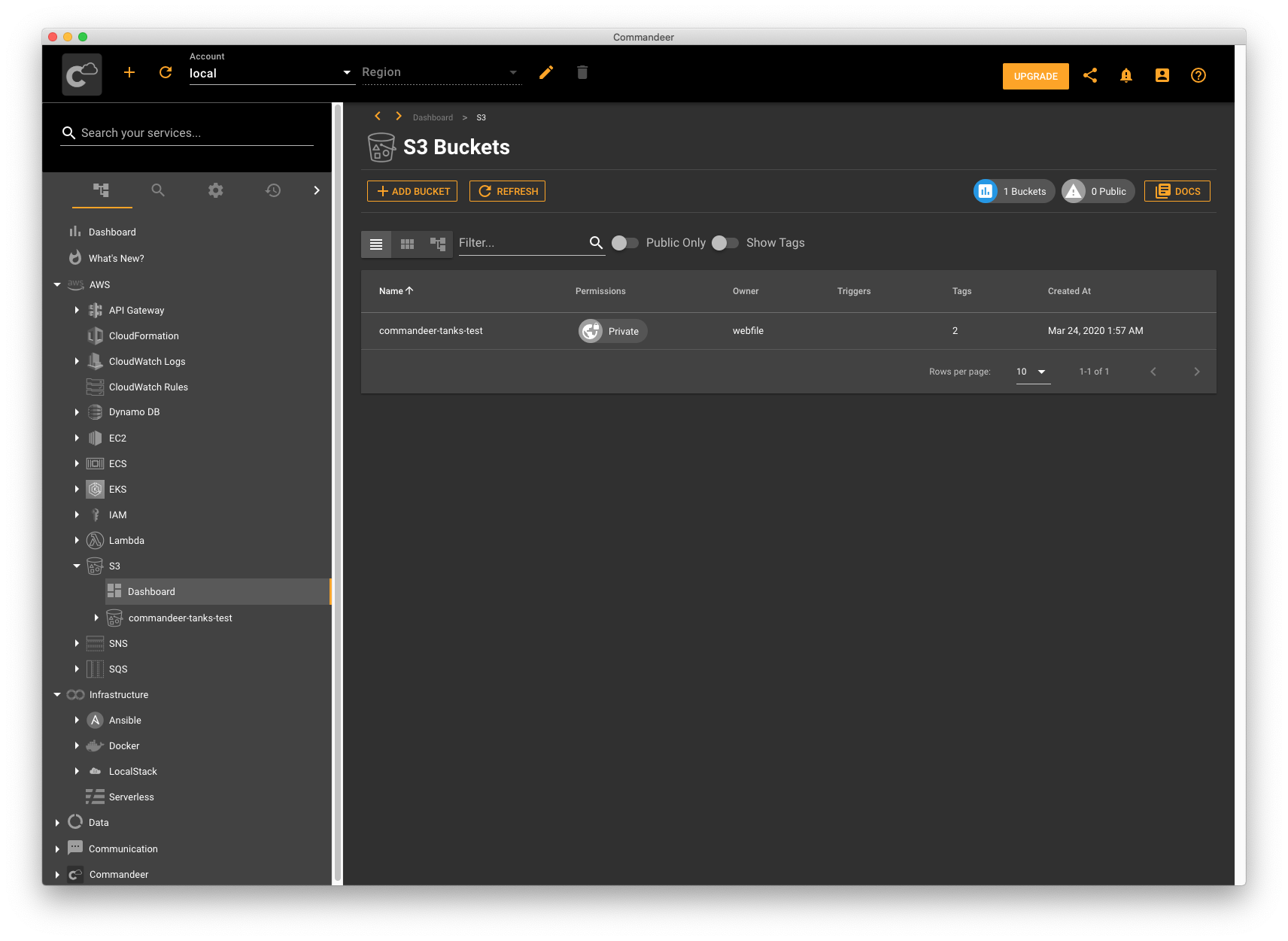The height and width of the screenshot is (941, 1288).
Task: Click the Commandeer cloud logo icon
Action: point(82,74)
